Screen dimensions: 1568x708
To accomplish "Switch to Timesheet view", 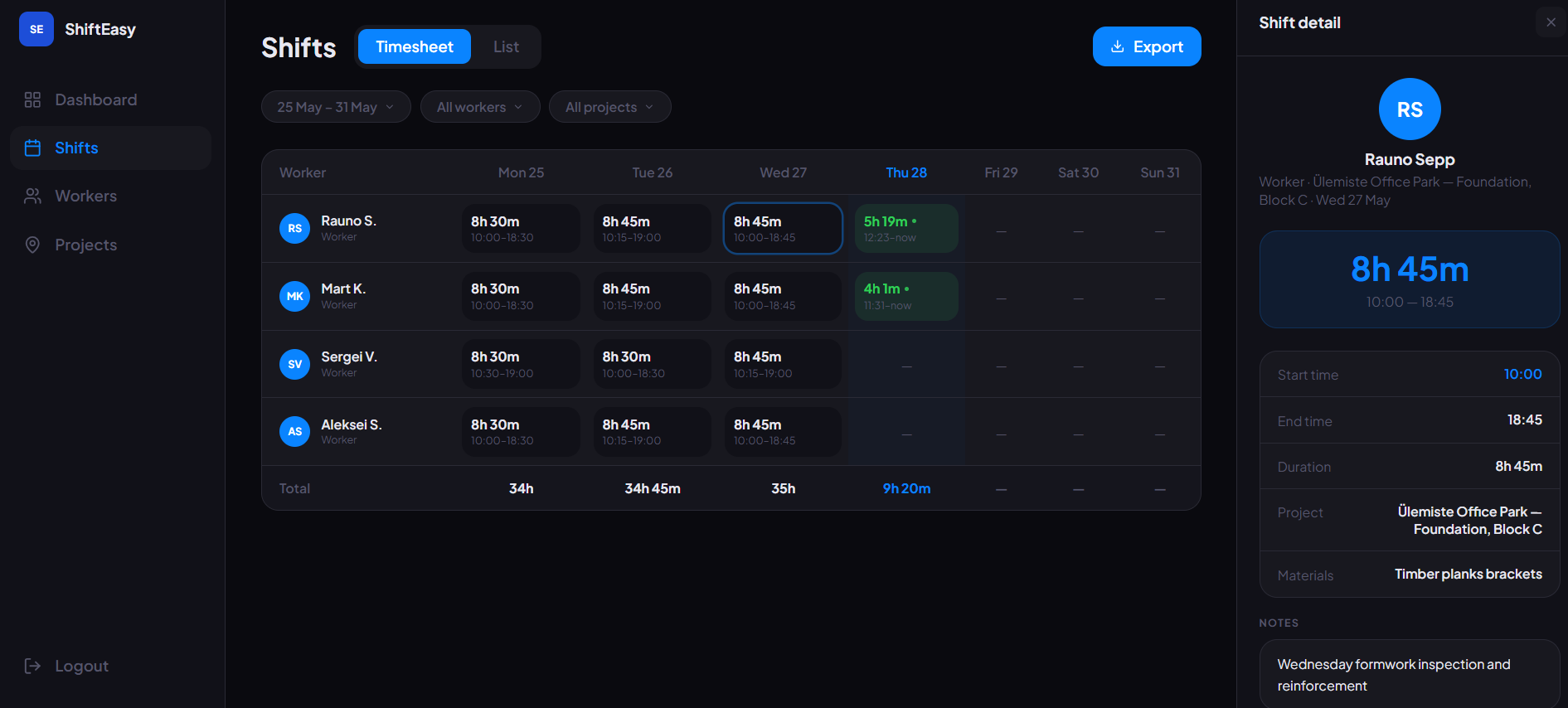I will point(415,46).
